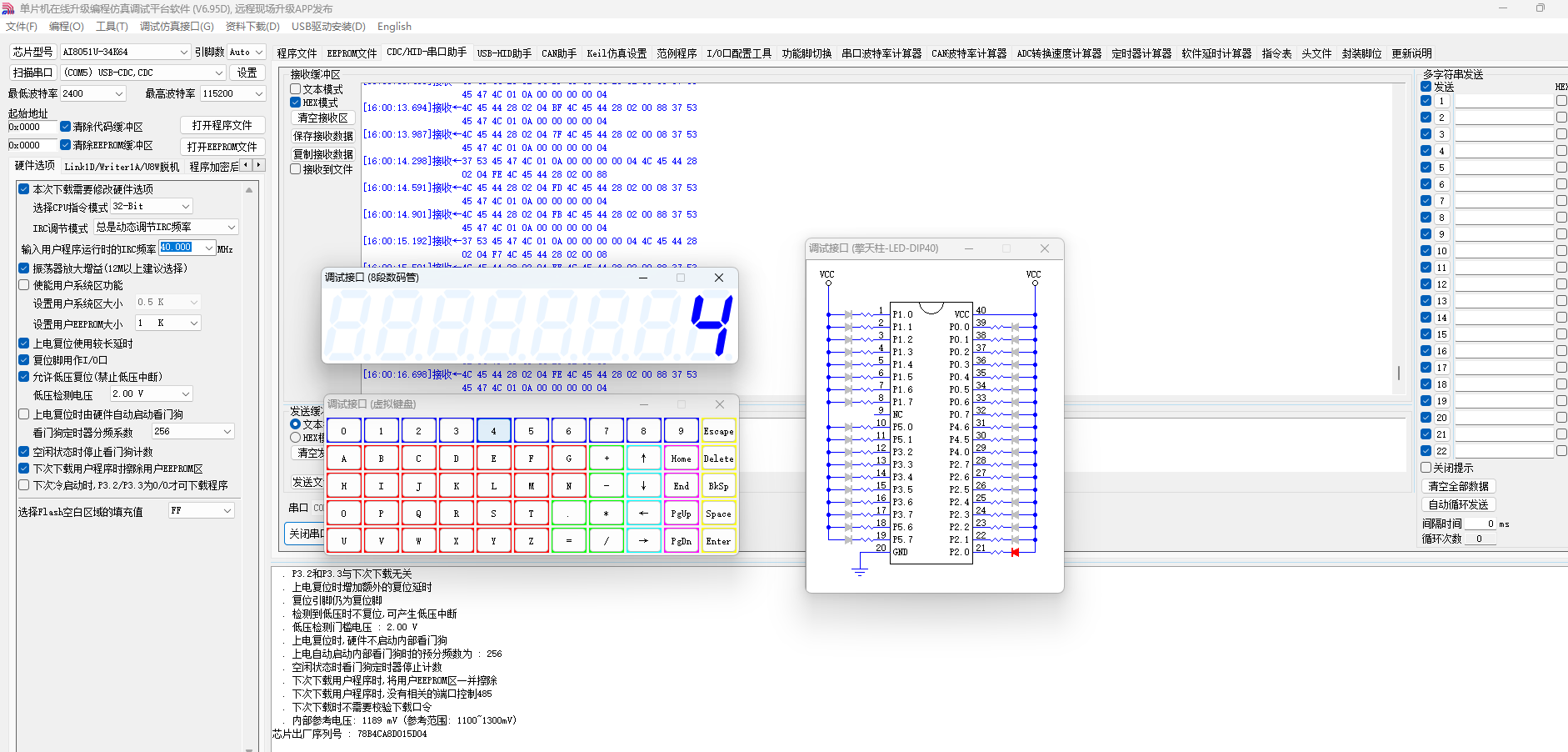
Task: Open Flash fill value FF dropdown
Action: click(202, 510)
